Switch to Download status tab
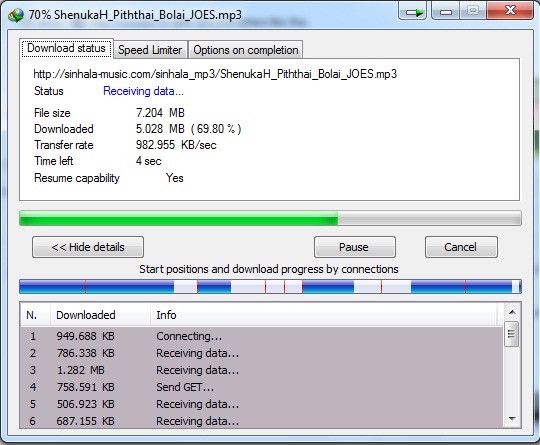The width and height of the screenshot is (540, 445). click(66, 48)
